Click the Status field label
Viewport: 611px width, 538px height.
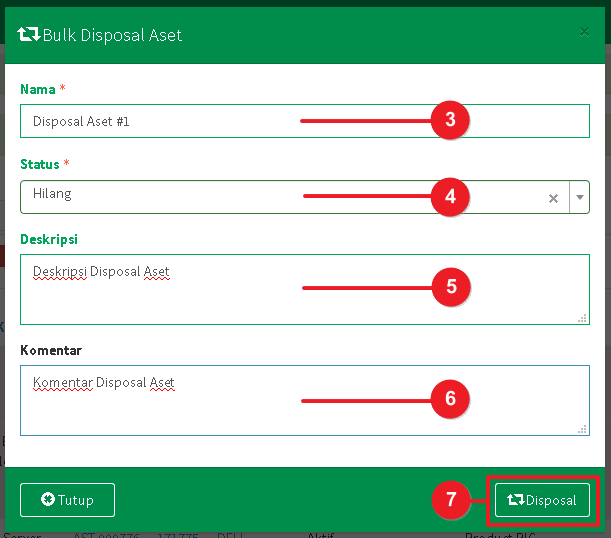(x=40, y=164)
